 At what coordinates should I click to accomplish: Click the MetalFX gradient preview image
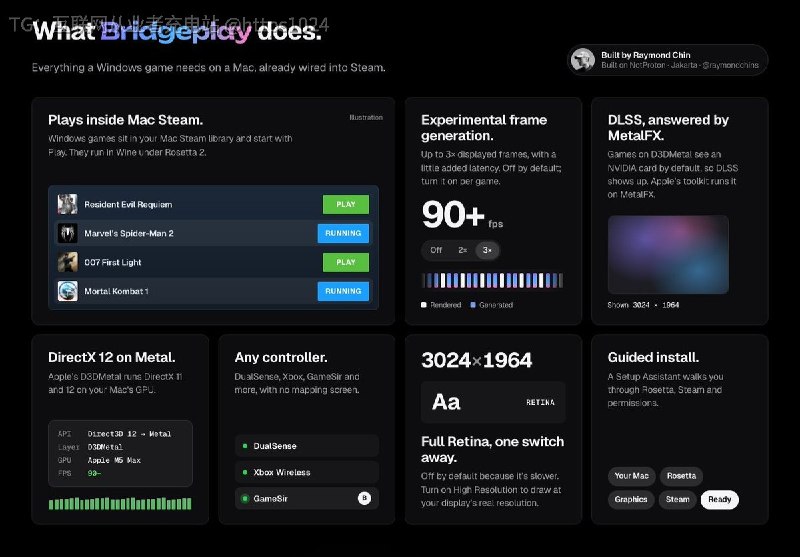tap(668, 255)
